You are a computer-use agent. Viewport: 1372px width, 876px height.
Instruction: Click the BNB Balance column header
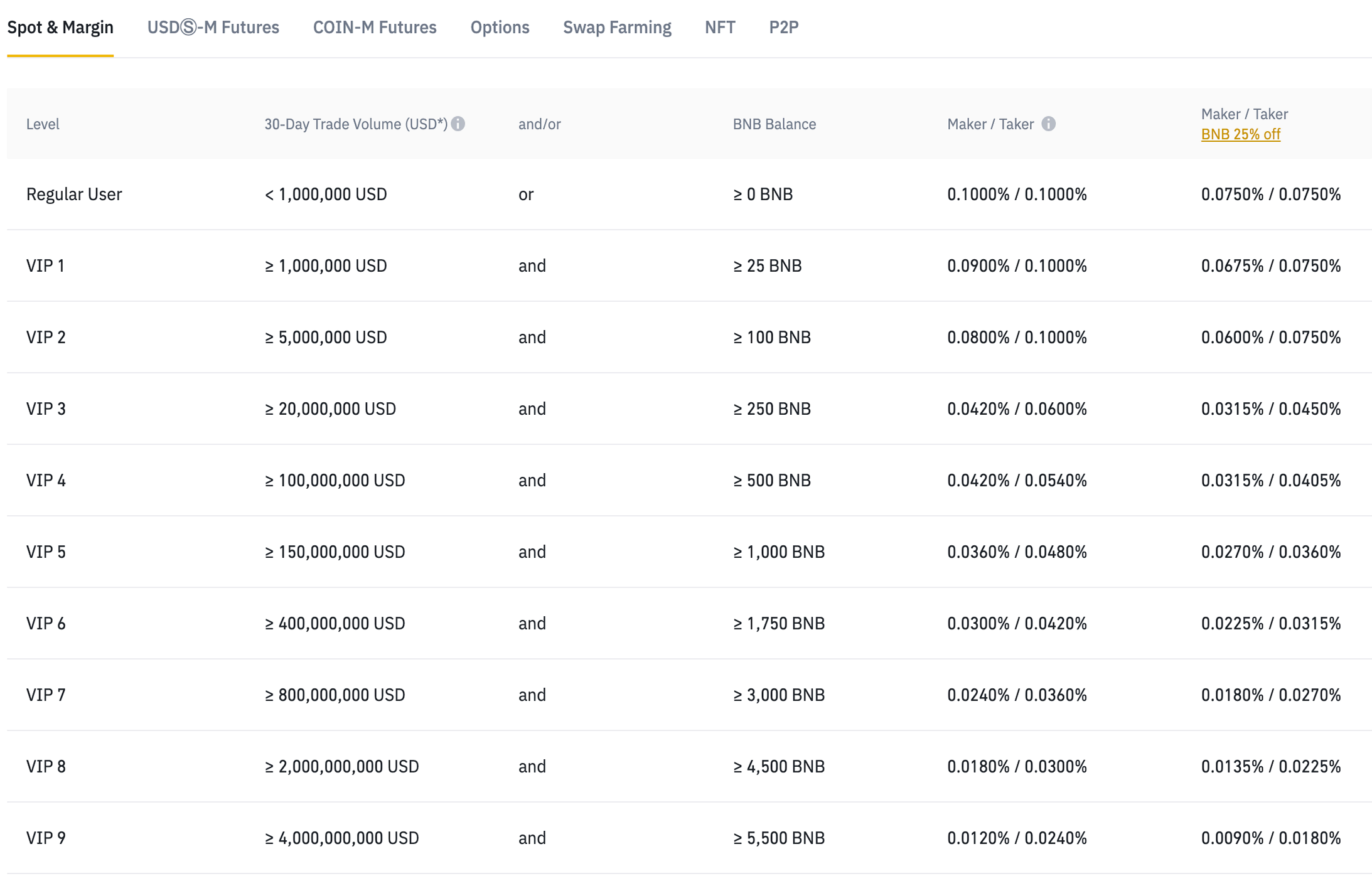pyautogui.click(x=774, y=124)
